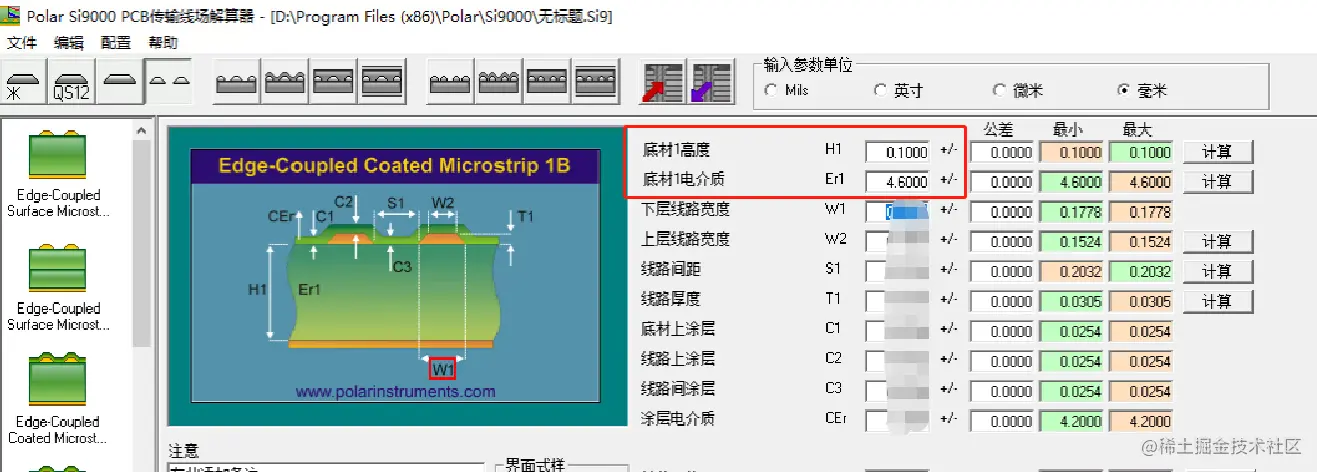
Task: Click W2 tolerance field
Action: (1003, 242)
